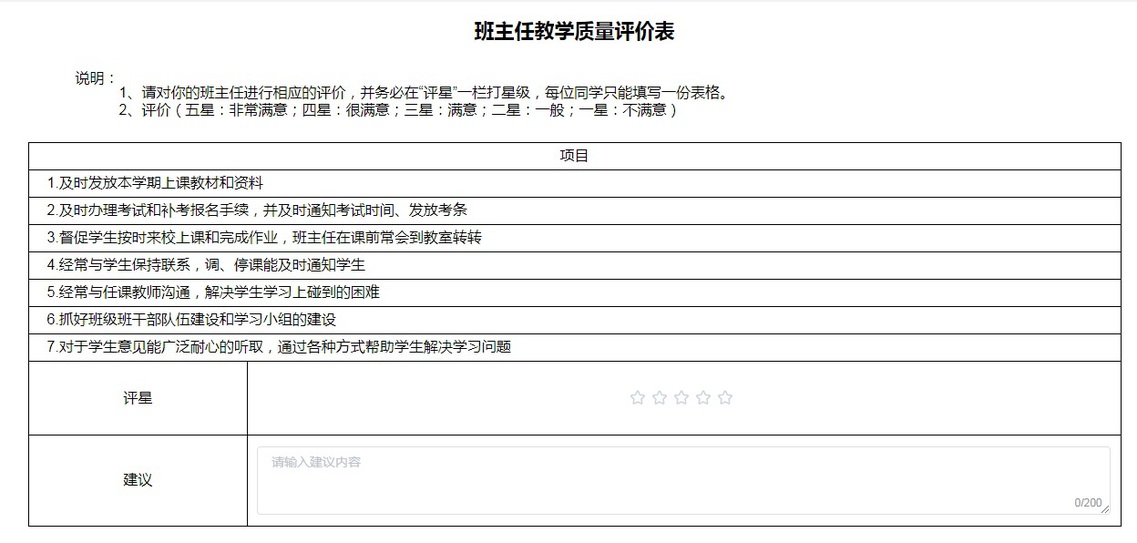Screen dimensions: 1137x543
Task: Give five stars using the last star
Action: [x=726, y=398]
